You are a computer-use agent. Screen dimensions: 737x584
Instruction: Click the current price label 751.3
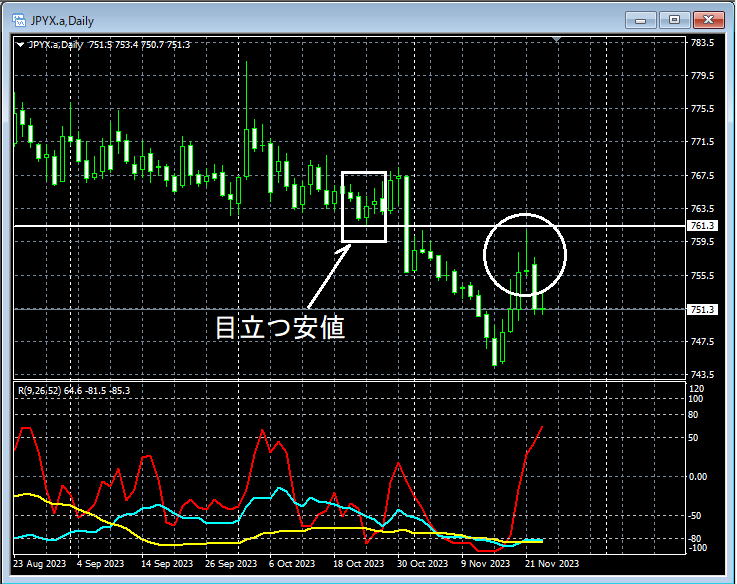[x=702, y=309]
